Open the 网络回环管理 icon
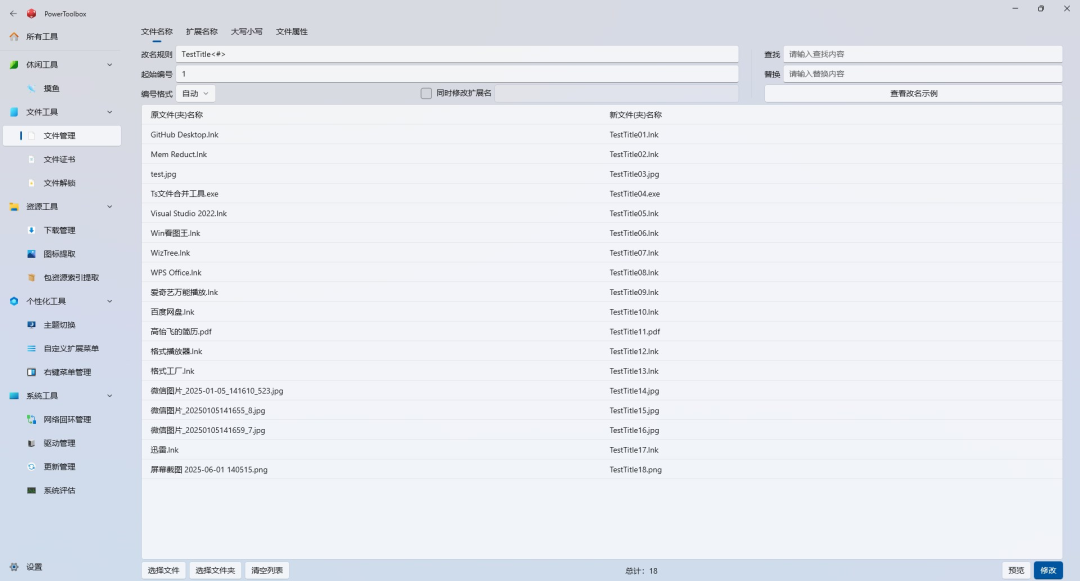Screen dimensions: 1080x581 (31, 419)
